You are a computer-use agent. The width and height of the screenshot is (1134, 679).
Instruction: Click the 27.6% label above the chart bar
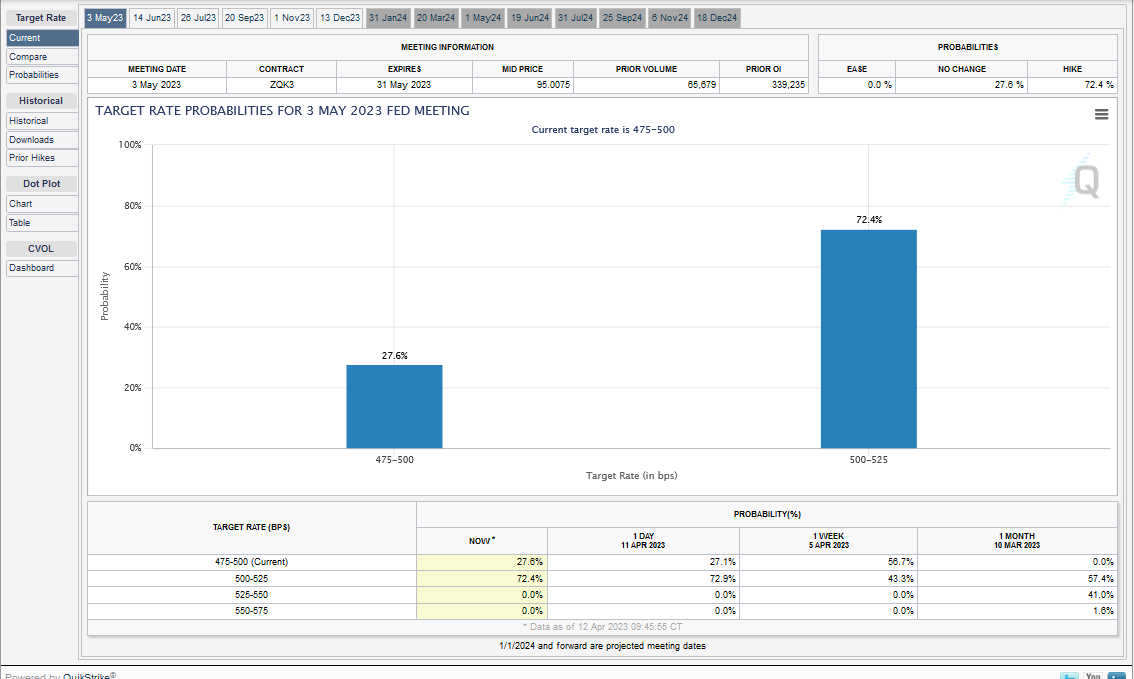point(394,356)
